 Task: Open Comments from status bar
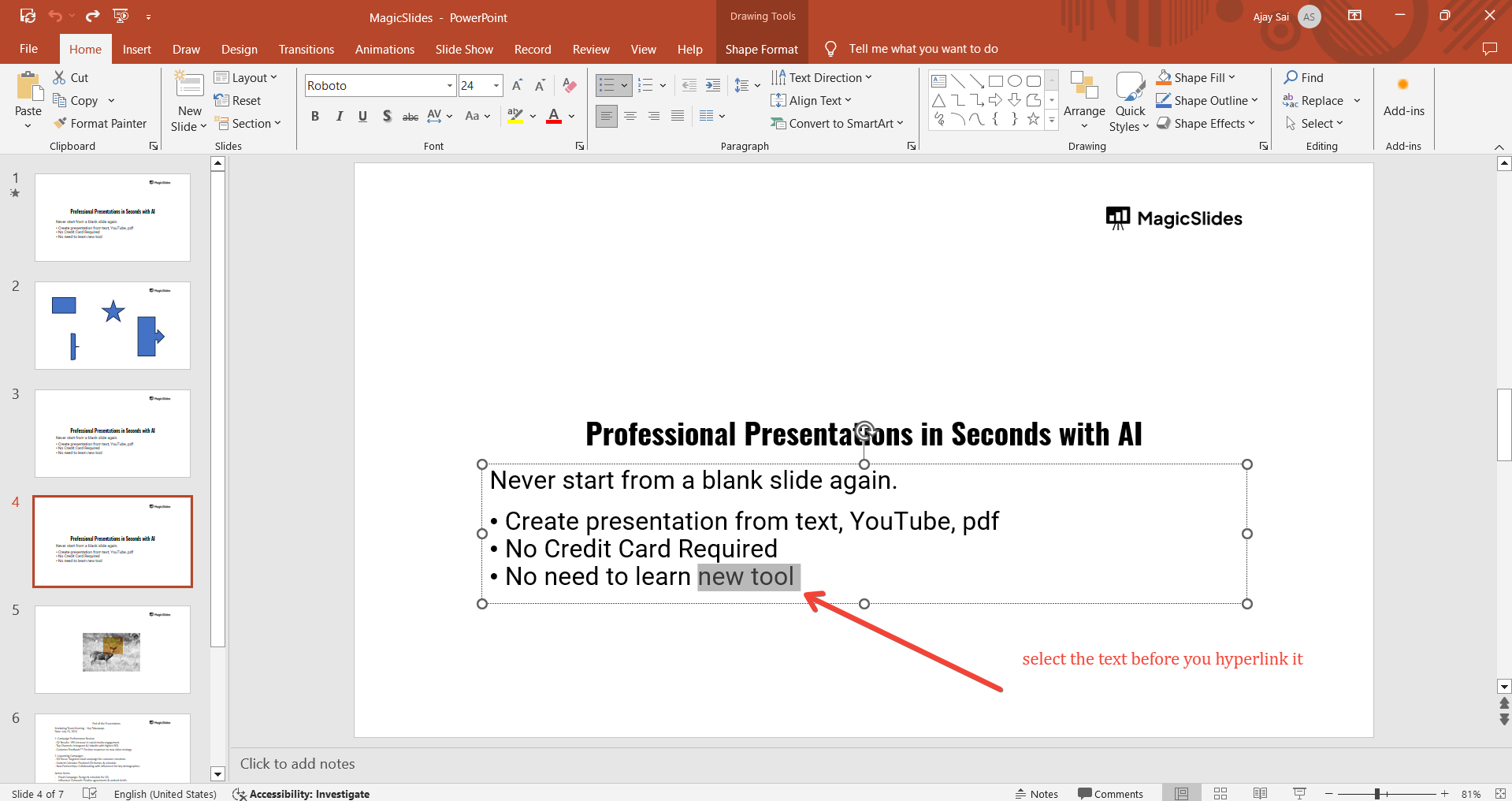click(1110, 793)
